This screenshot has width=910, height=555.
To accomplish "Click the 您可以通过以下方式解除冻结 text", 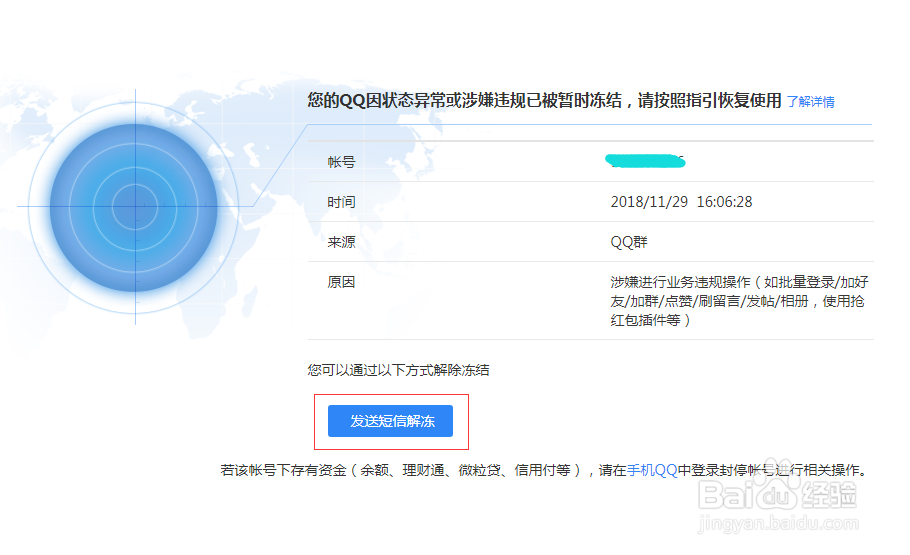I will click(x=398, y=370).
